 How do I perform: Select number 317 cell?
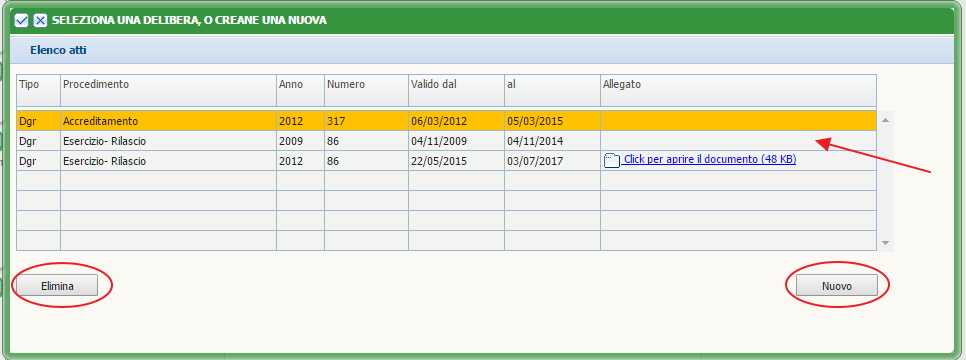[366, 121]
